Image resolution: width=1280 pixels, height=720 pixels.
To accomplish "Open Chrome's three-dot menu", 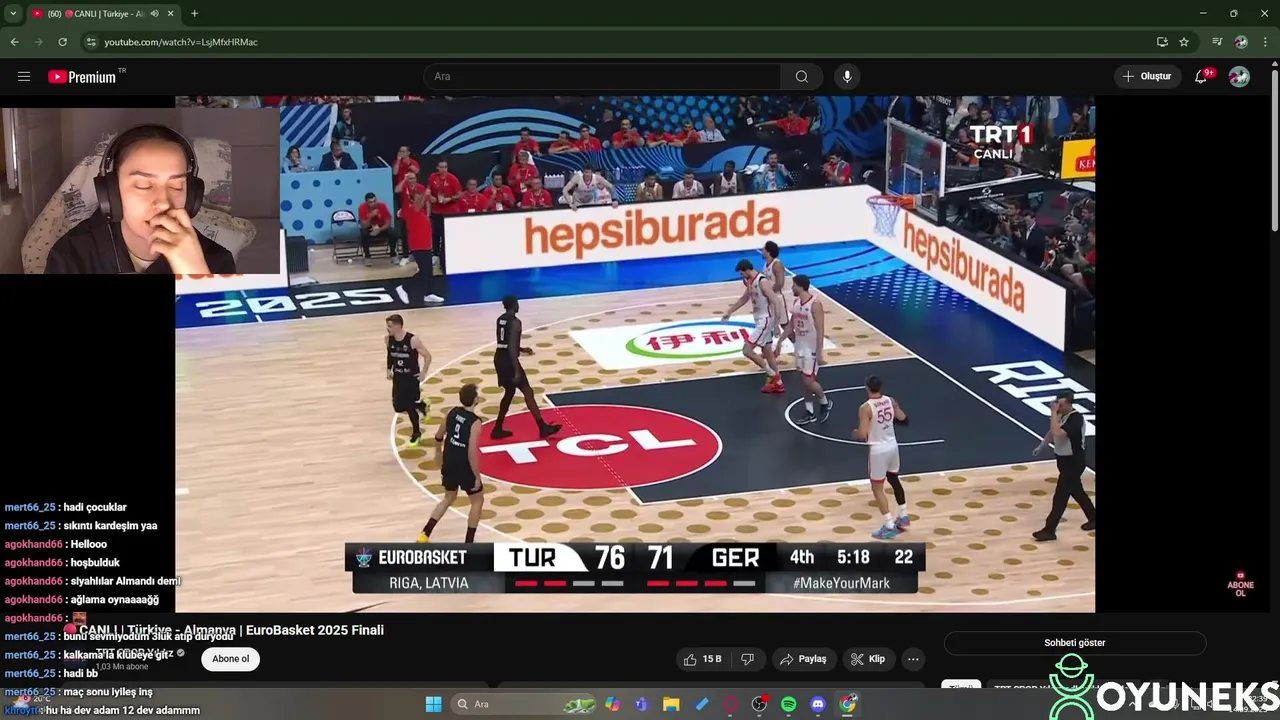I will (1265, 42).
